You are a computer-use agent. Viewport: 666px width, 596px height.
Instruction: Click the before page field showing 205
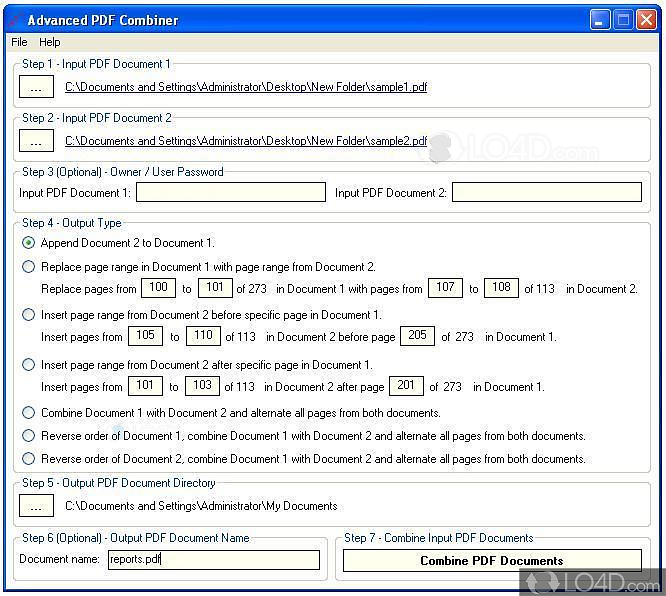pyautogui.click(x=417, y=337)
